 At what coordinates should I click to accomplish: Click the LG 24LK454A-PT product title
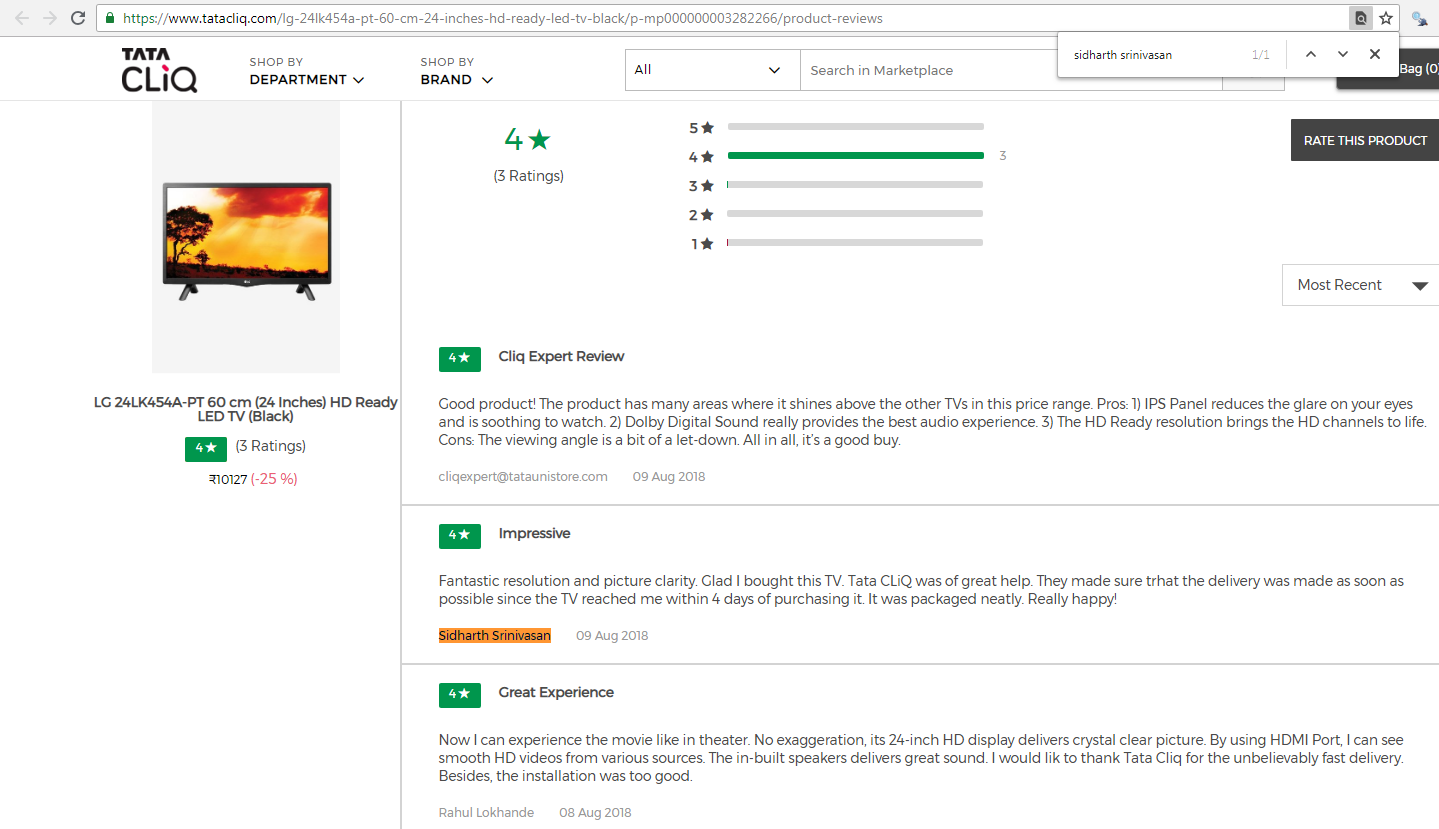click(246, 409)
